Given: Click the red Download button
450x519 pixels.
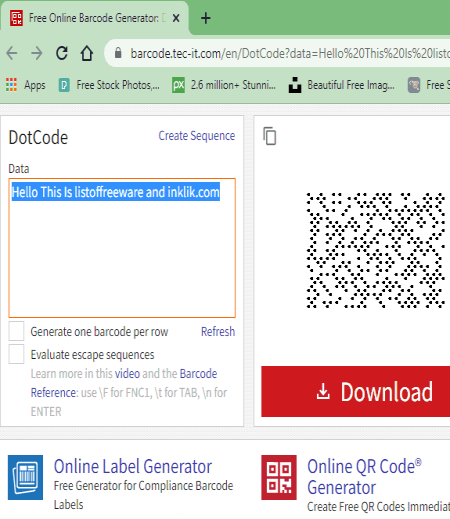Looking at the screenshot, I should (356, 391).
